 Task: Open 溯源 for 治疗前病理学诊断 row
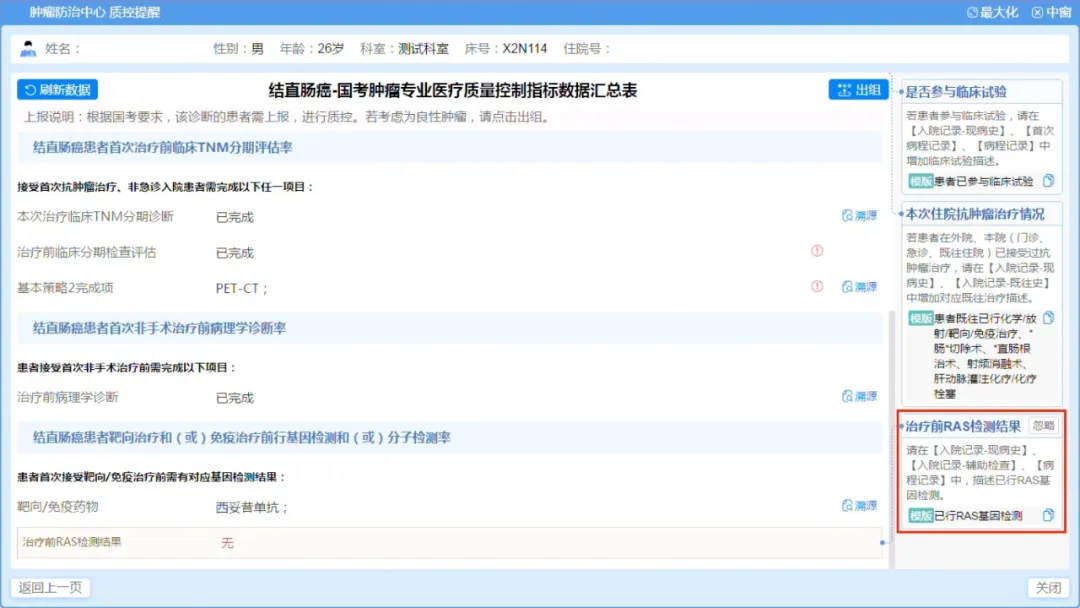pos(860,396)
